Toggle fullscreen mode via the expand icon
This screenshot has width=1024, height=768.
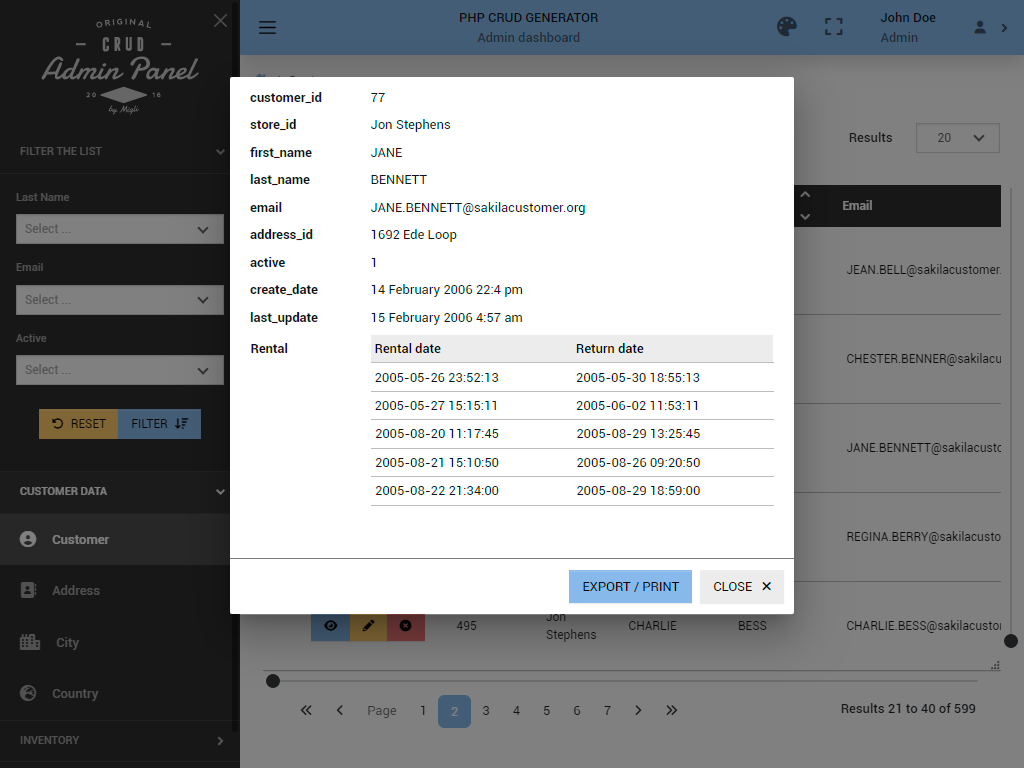click(833, 27)
